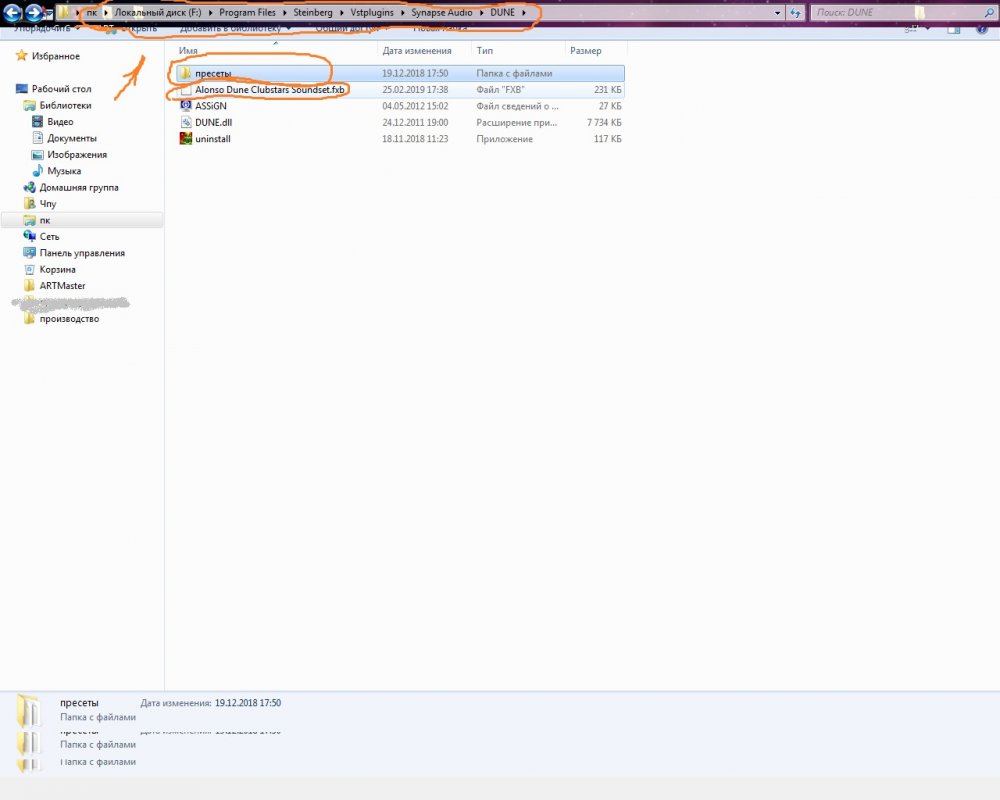Click the type cell 'Приложение'
The width and height of the screenshot is (1000, 800).
pos(504,138)
